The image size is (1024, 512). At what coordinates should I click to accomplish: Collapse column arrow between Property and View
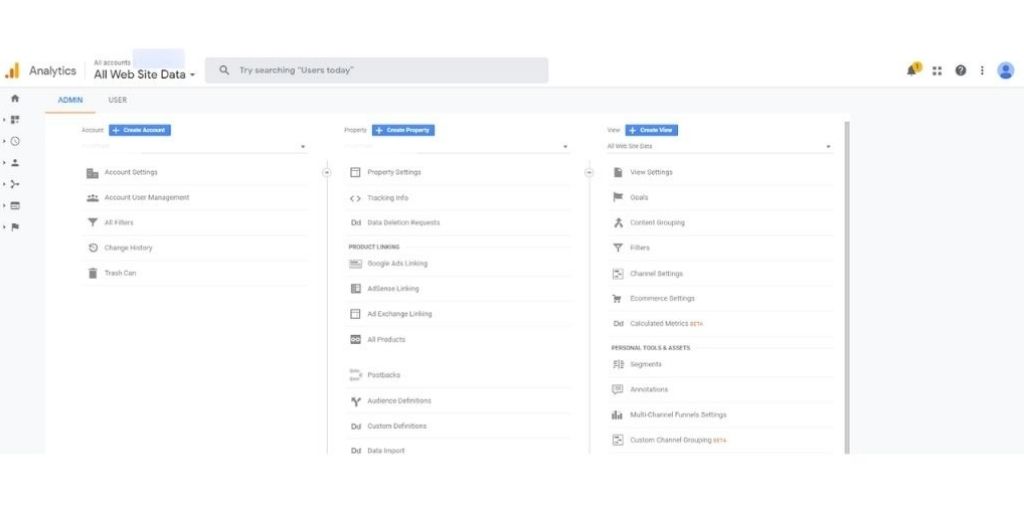[589, 172]
